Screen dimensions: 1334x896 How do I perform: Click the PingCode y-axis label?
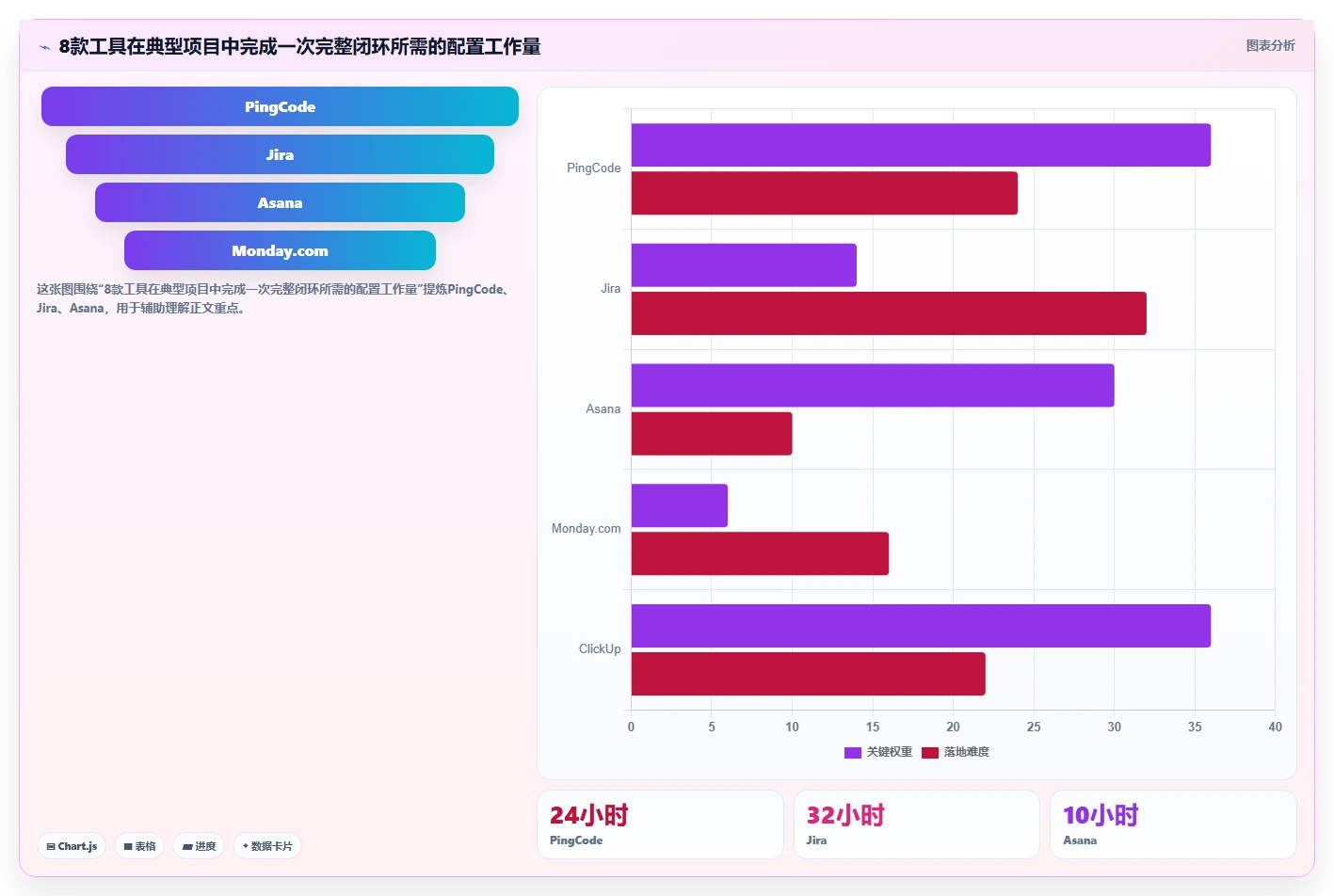[x=593, y=168]
